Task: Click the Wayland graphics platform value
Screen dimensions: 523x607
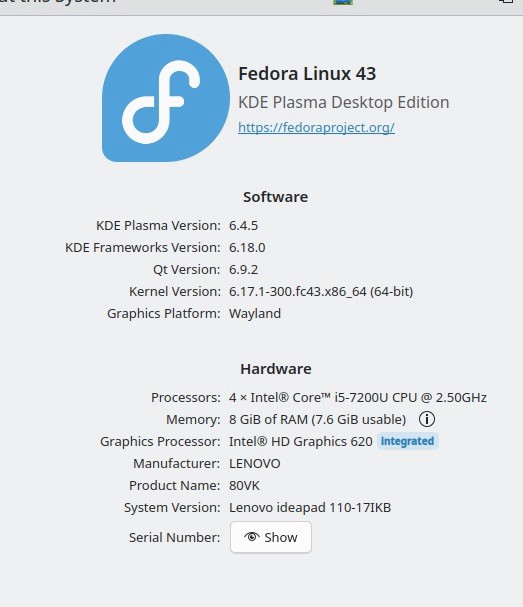Action: [x=255, y=314]
